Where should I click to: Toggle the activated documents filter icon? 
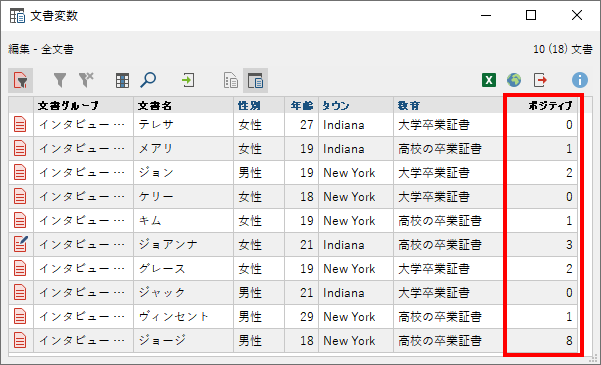click(21, 81)
